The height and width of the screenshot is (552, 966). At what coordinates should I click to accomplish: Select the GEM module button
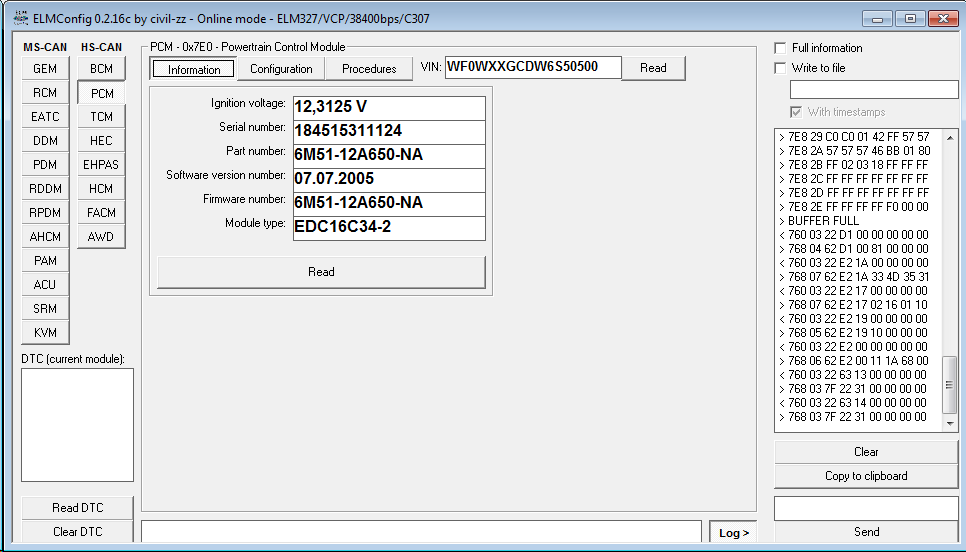click(45, 69)
